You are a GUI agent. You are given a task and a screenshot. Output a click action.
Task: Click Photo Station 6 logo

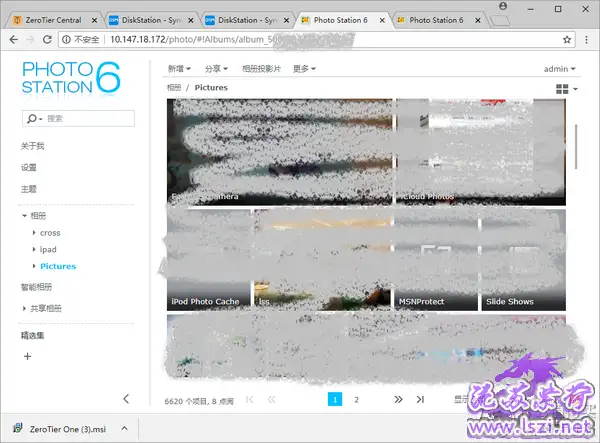click(71, 78)
